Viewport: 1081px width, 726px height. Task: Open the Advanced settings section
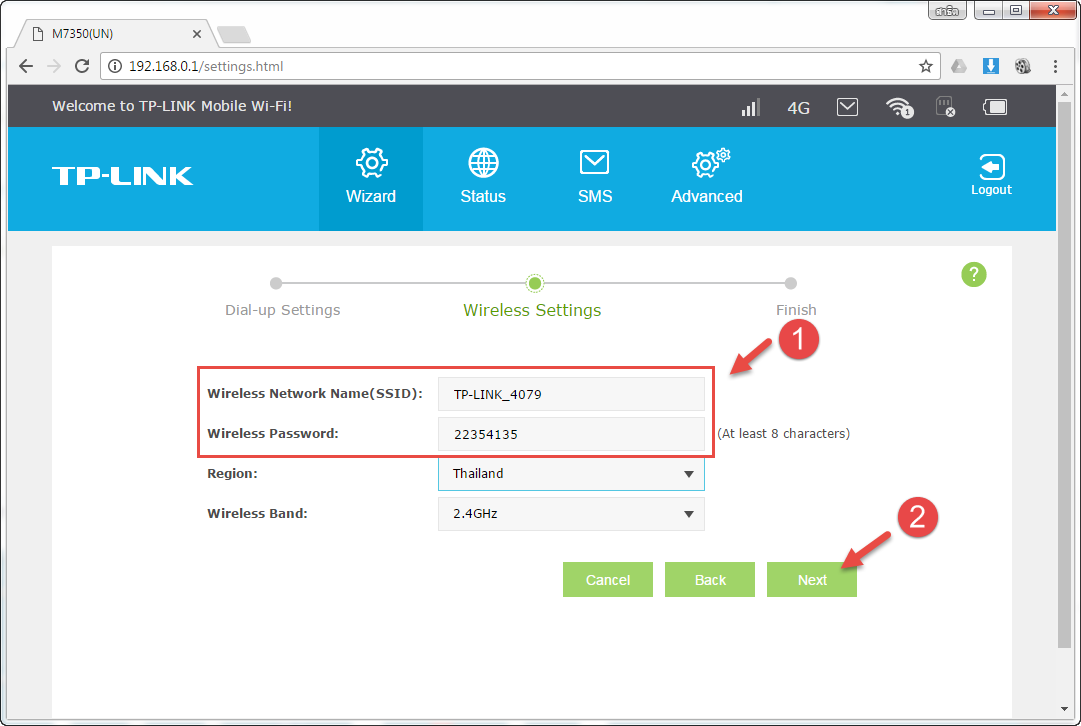[x=707, y=178]
